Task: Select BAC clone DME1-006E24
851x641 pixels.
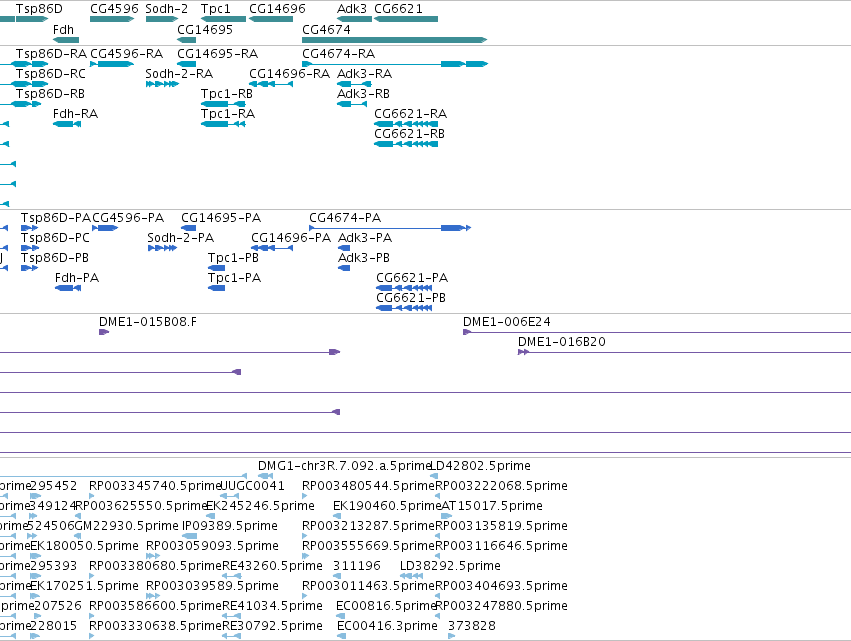Action: tap(507, 322)
